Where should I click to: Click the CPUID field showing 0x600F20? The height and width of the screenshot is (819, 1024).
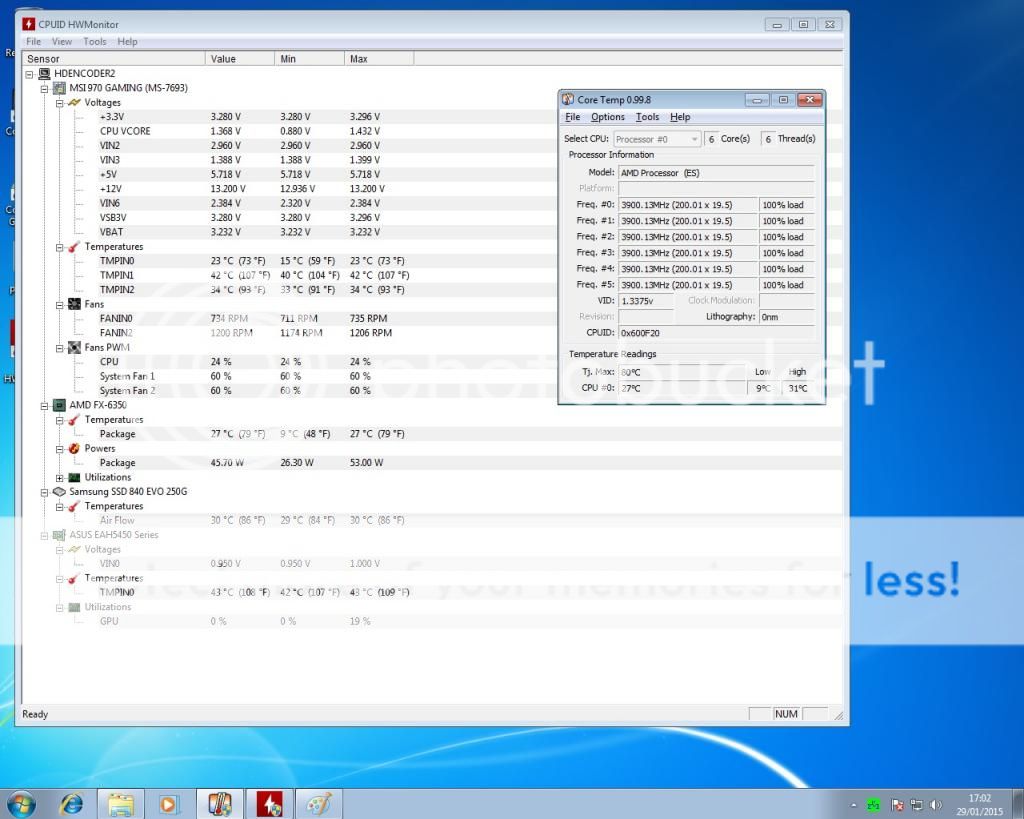pos(716,333)
